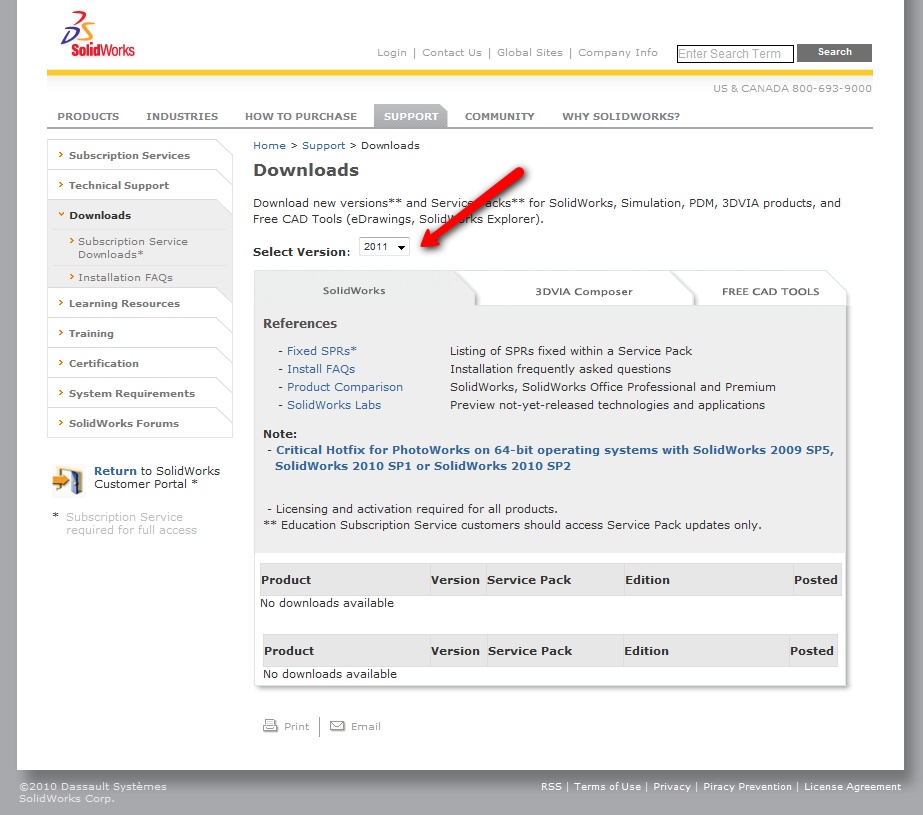Expand Certification sidebar item
The height and width of the screenshot is (815, 923).
click(x=104, y=364)
